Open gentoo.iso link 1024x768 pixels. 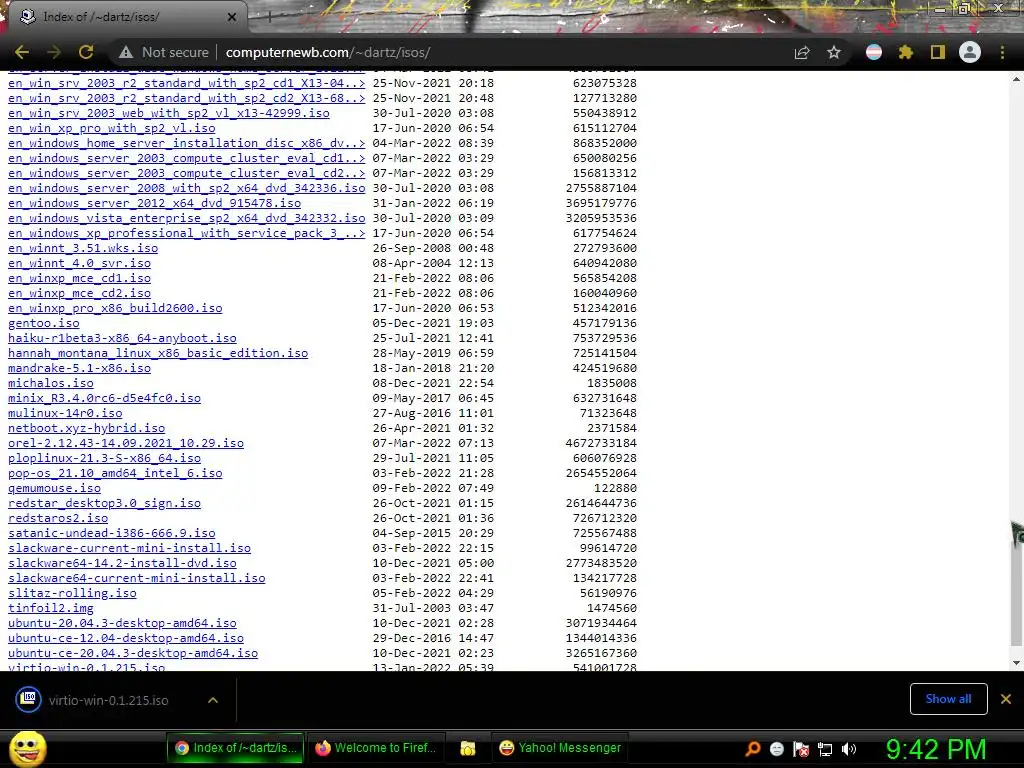pyautogui.click(x=44, y=323)
